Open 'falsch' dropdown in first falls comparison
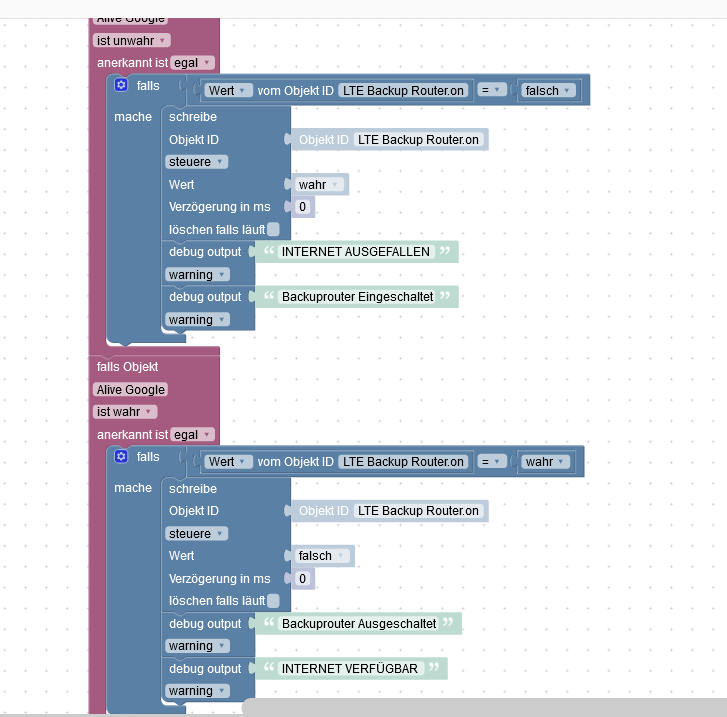This screenshot has height=717, width=727. [548, 90]
